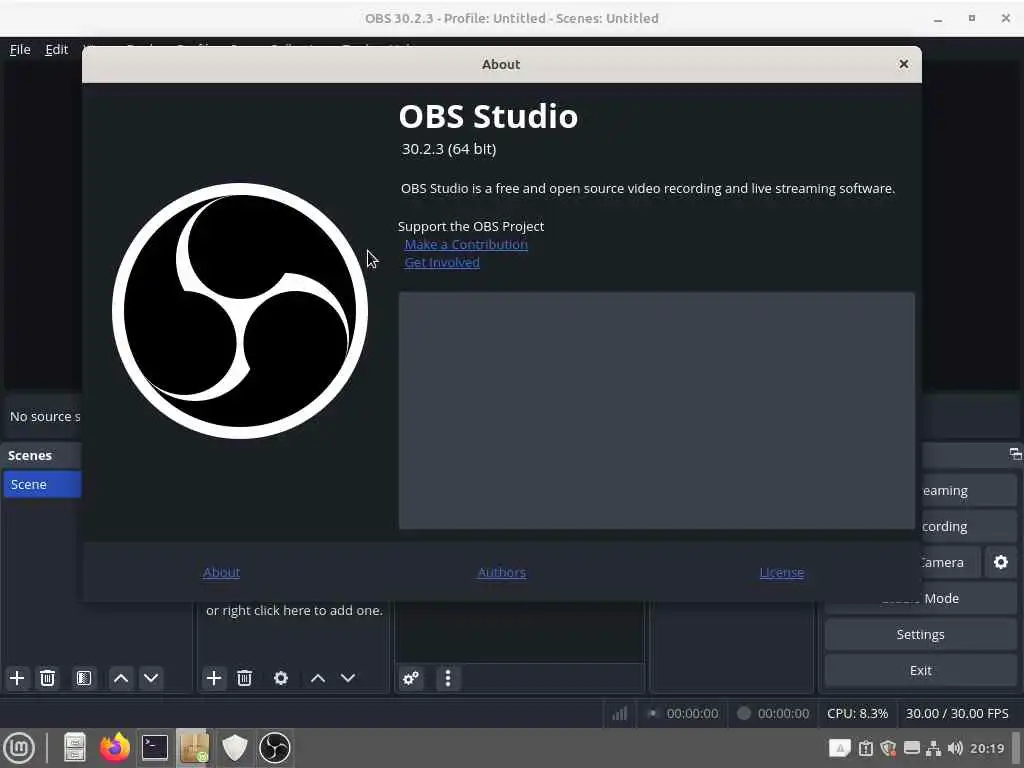Click the 30.2.3 (64 bit) version text

pyautogui.click(x=449, y=149)
